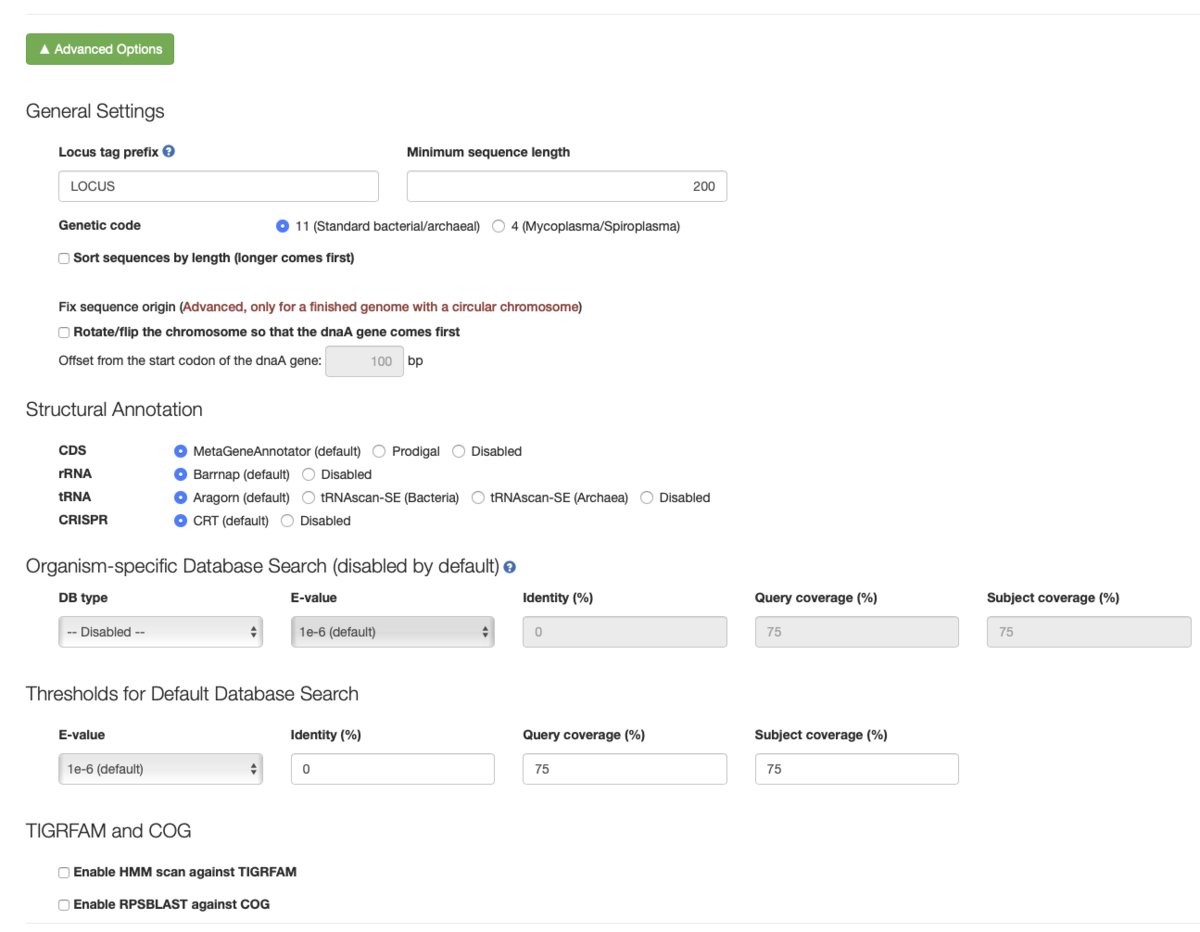
Task: Open the DB type dropdown
Action: [x=161, y=632]
